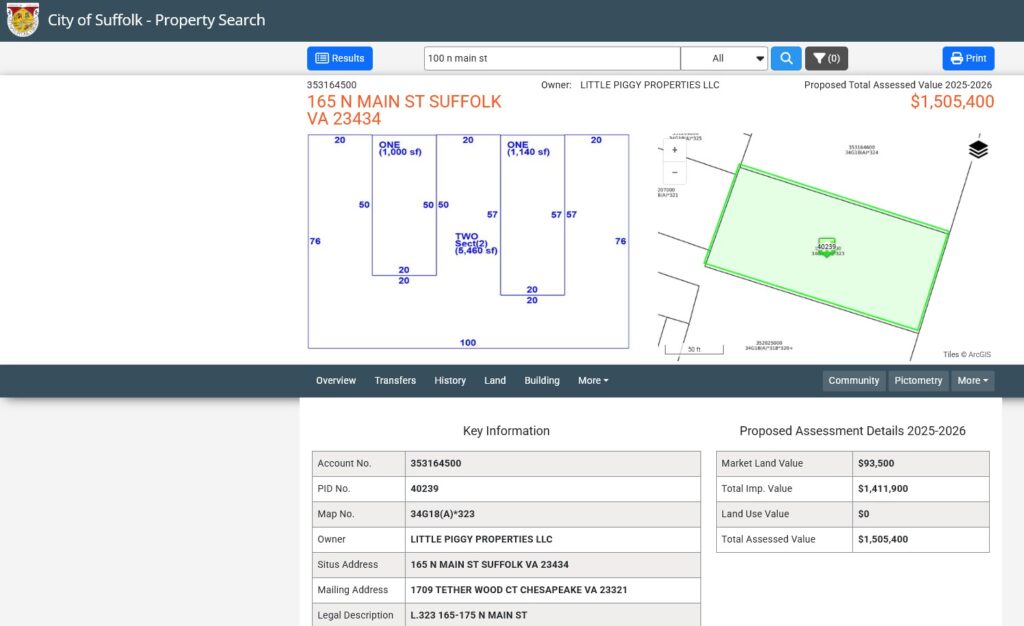Click the Key Information heading

click(x=506, y=431)
